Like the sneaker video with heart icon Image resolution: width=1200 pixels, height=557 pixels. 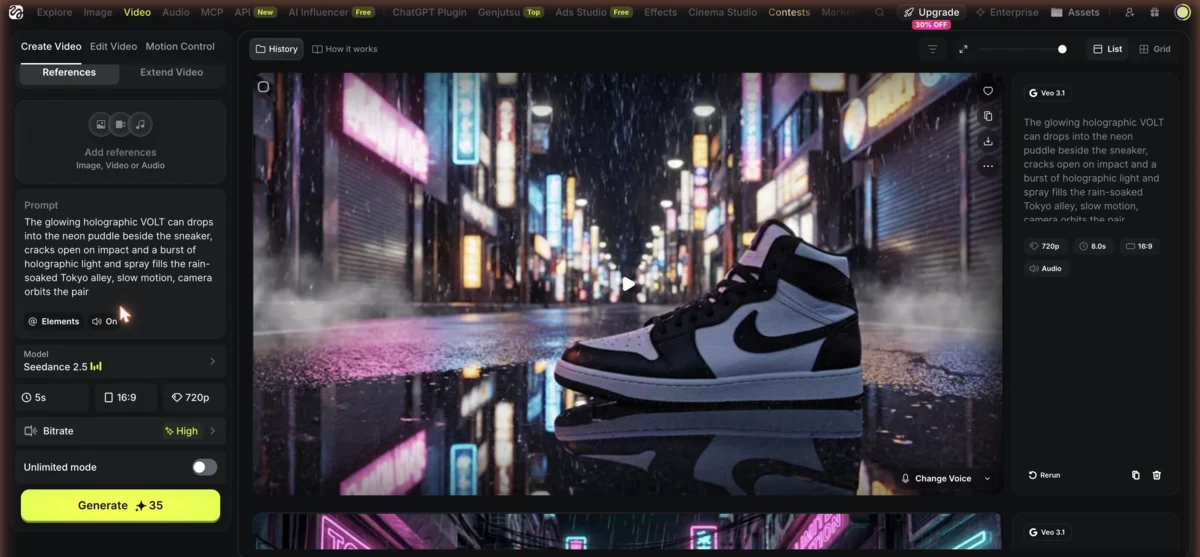pyautogui.click(x=988, y=91)
